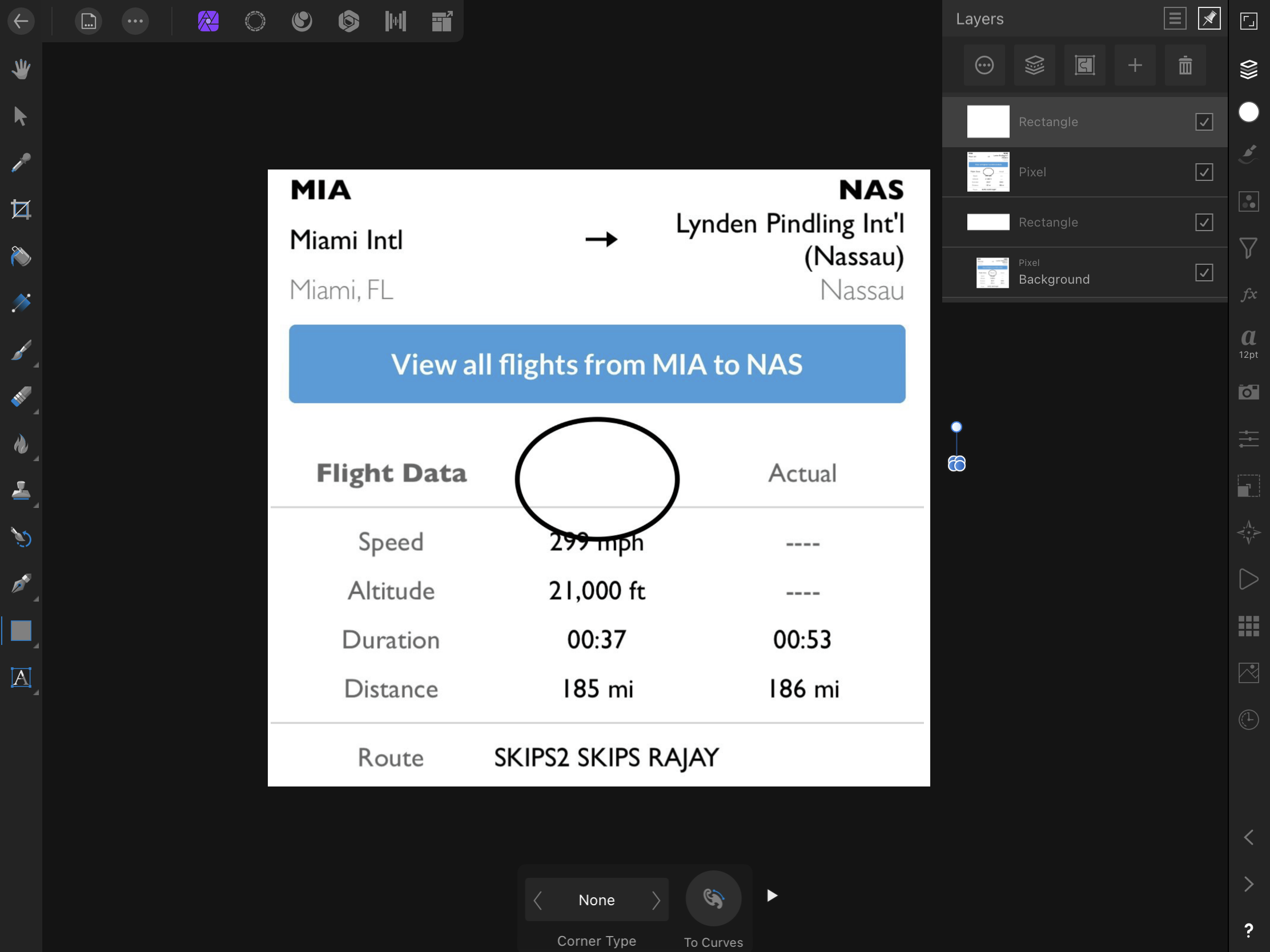Open the Stock camera studio

click(1249, 392)
